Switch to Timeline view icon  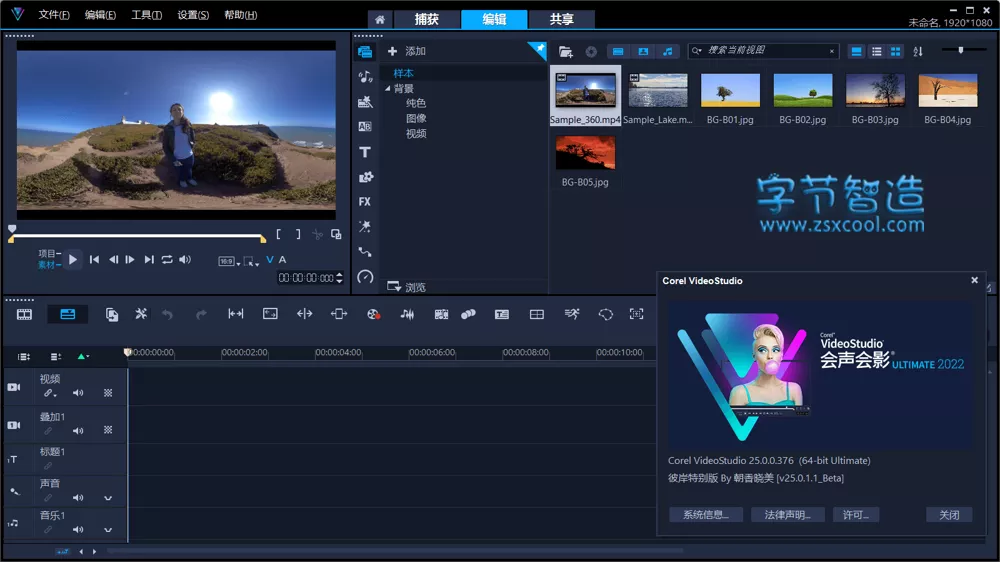point(68,314)
